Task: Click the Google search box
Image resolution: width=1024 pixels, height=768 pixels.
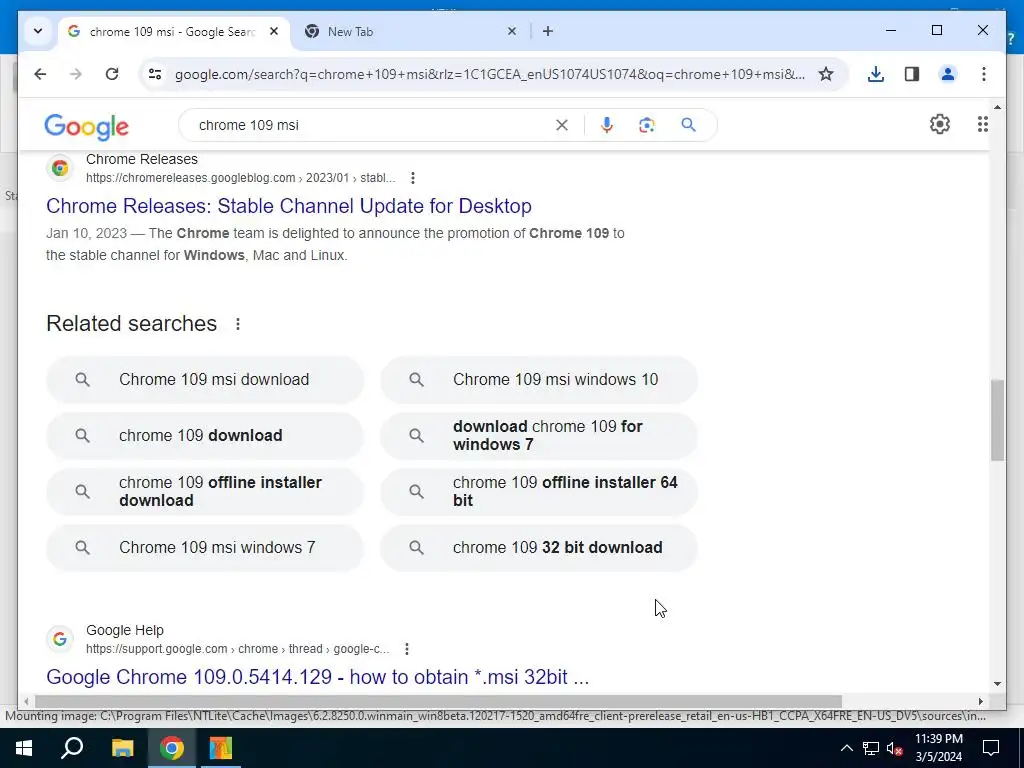Action: 372,125
